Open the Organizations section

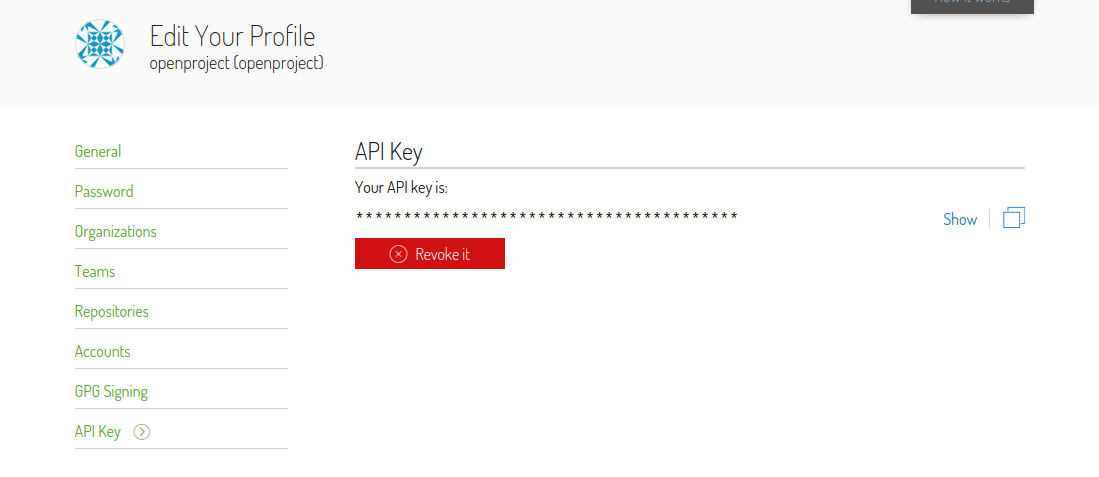pyautogui.click(x=116, y=232)
